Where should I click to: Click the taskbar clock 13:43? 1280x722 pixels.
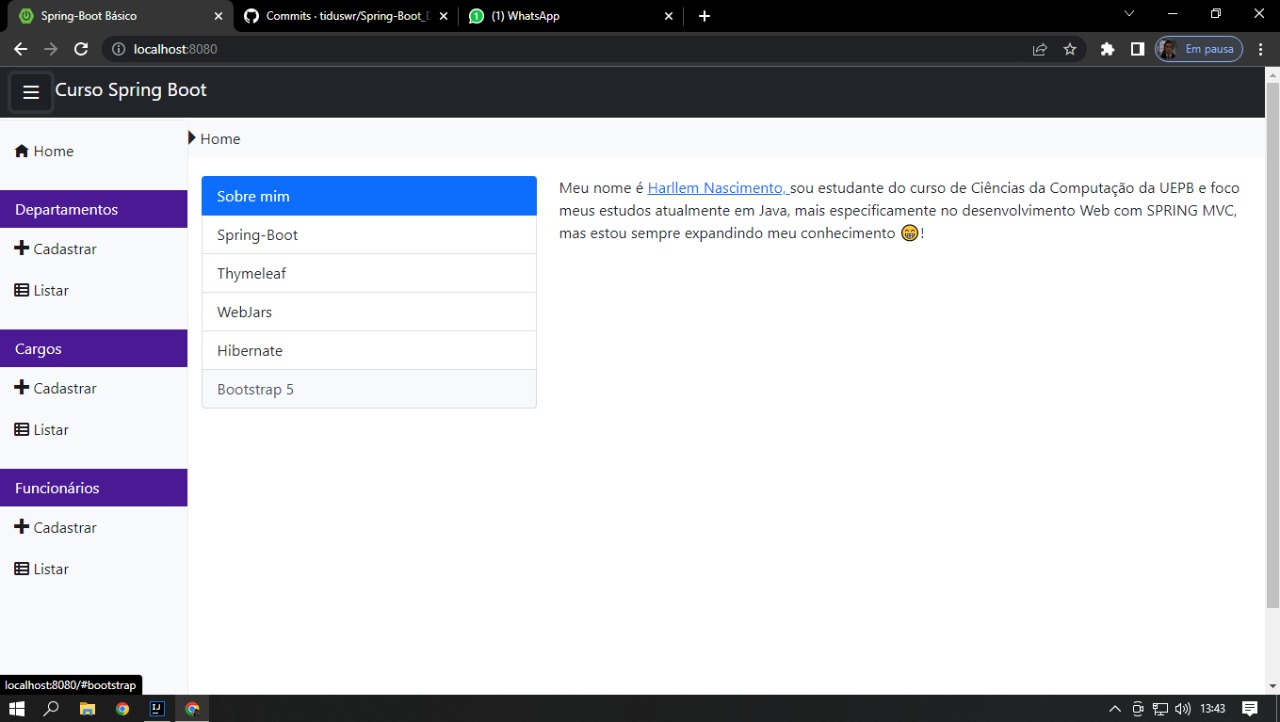pos(1212,709)
